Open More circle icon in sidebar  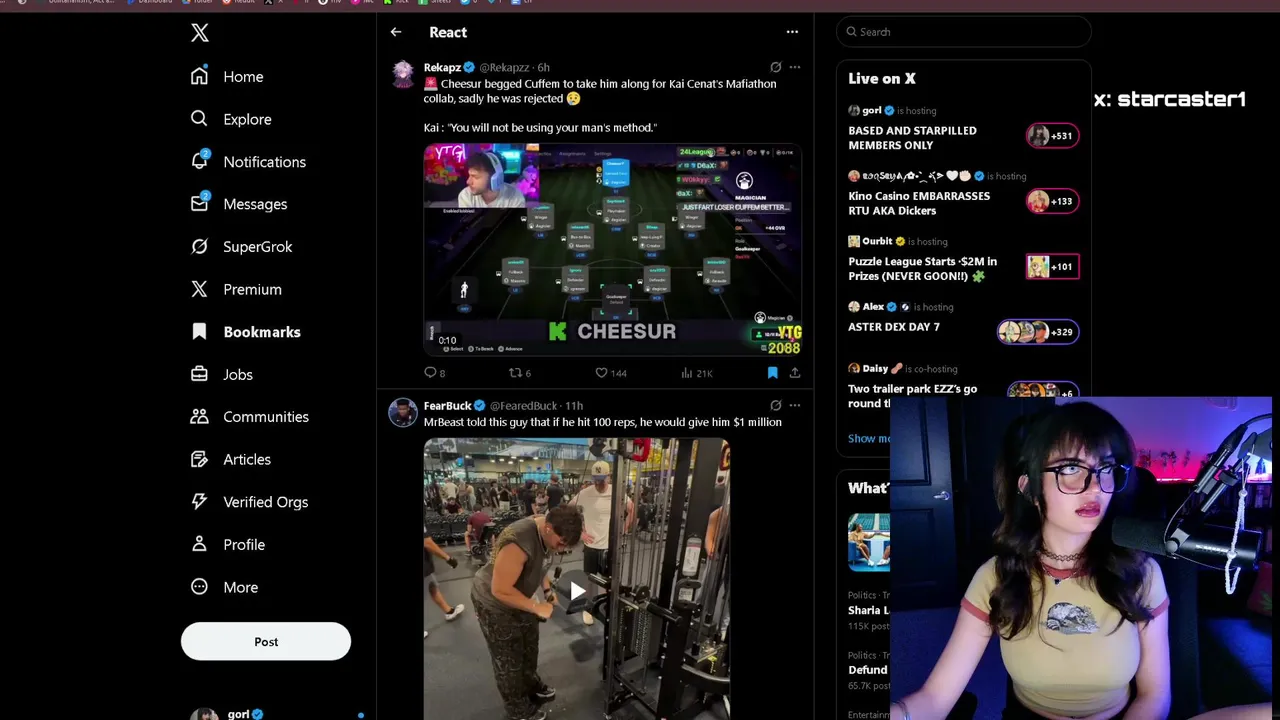click(200, 587)
